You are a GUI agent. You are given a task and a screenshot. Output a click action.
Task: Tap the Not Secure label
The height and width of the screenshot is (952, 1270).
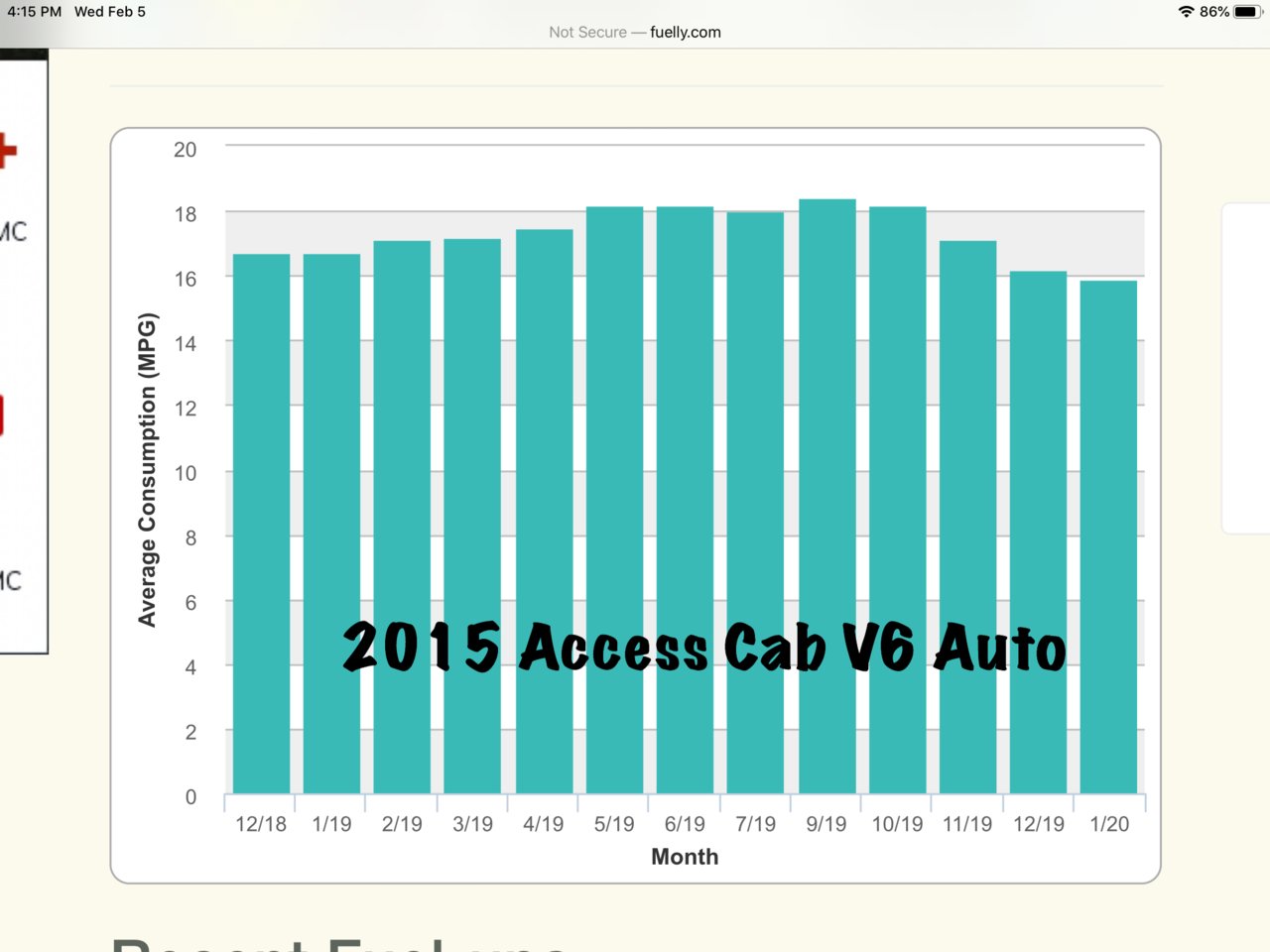click(587, 32)
